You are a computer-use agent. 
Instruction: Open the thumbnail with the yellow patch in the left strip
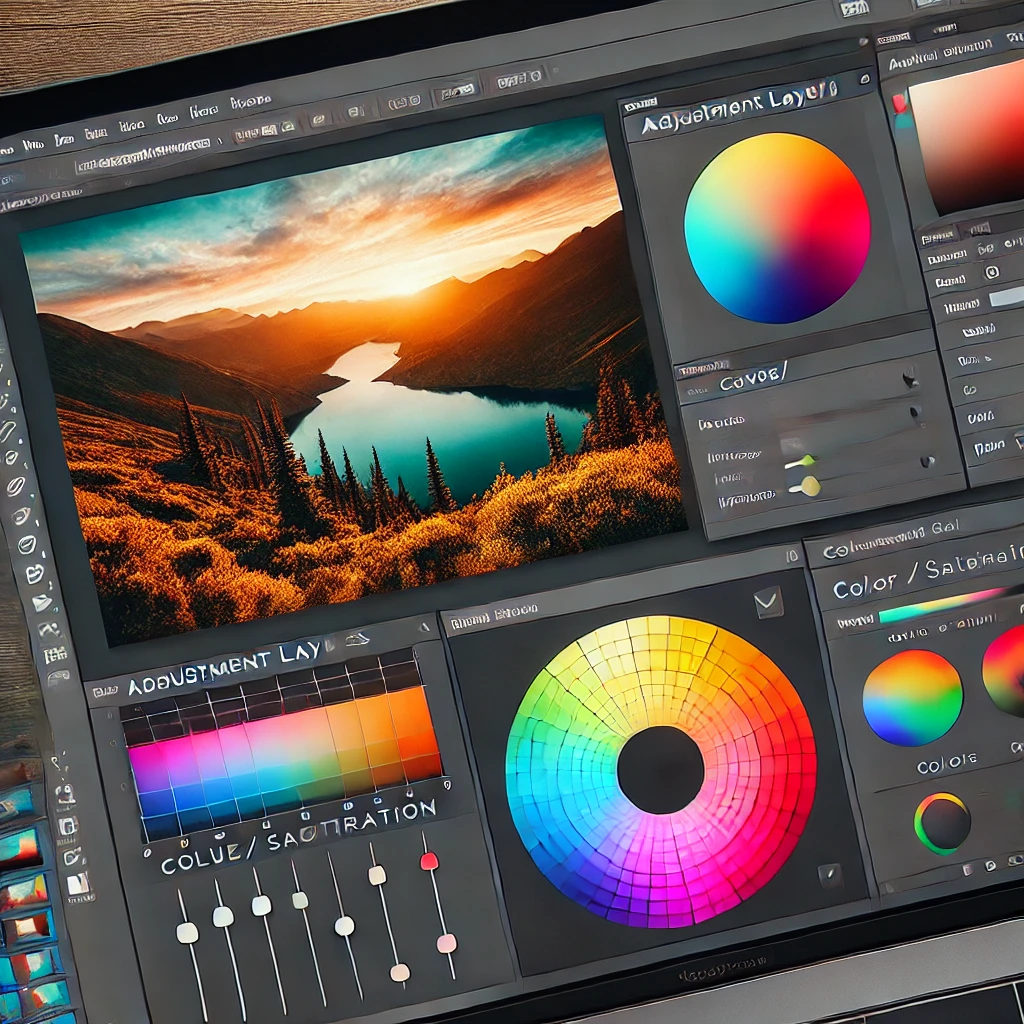click(x=25, y=891)
